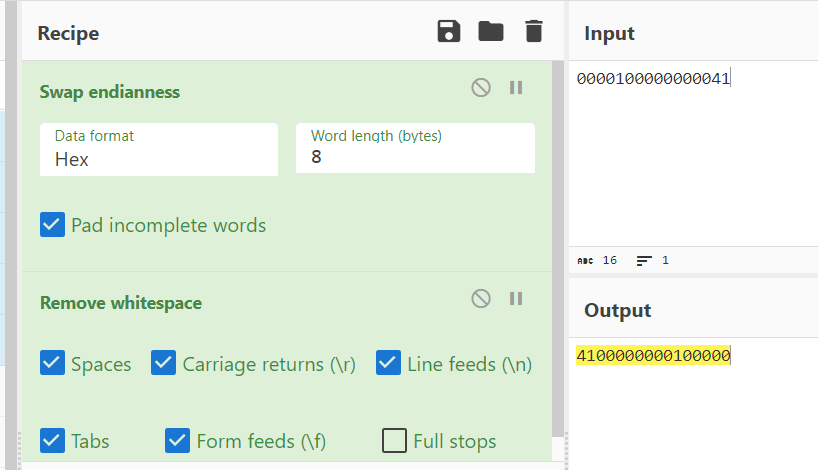Screen dimensions: 818x470
Task: Save the current recipe
Action: pos(449,31)
